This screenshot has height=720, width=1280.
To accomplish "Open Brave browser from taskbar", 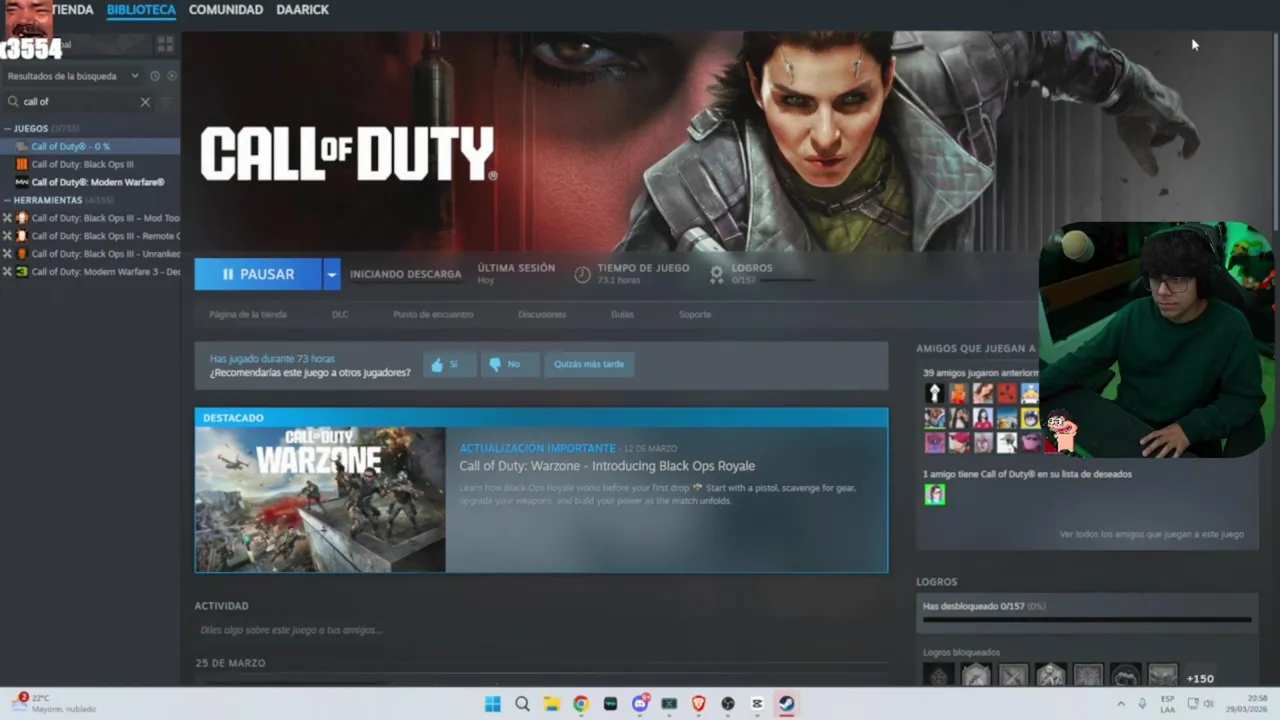I will (x=699, y=704).
